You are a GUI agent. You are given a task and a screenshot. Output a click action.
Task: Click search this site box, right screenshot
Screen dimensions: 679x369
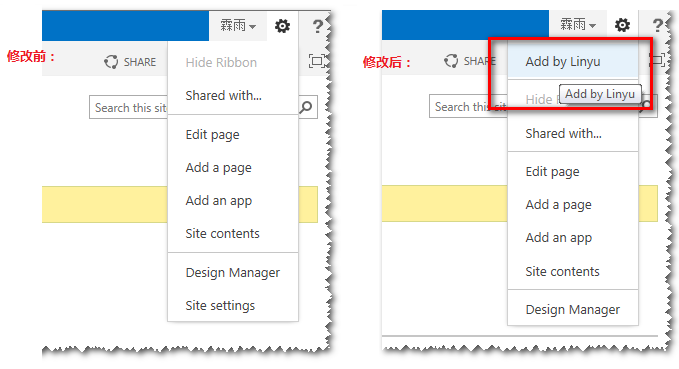coord(469,106)
